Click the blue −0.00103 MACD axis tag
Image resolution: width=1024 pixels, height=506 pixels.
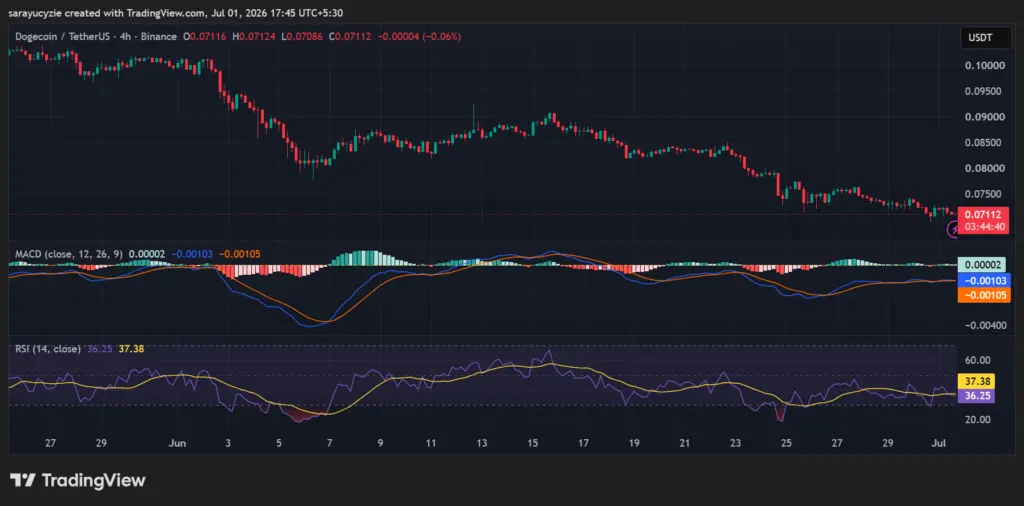coord(984,281)
